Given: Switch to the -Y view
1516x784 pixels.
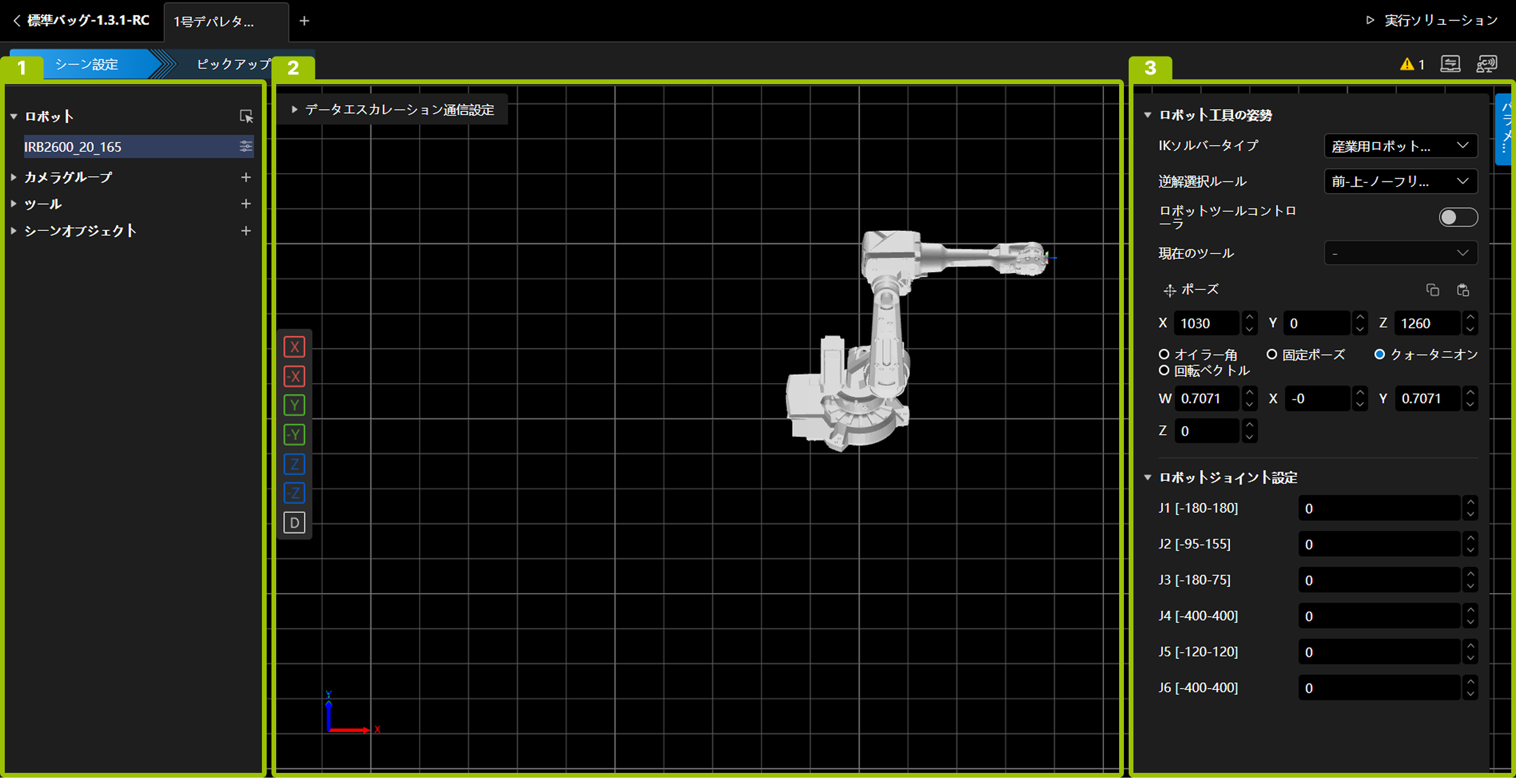Looking at the screenshot, I should coord(294,435).
